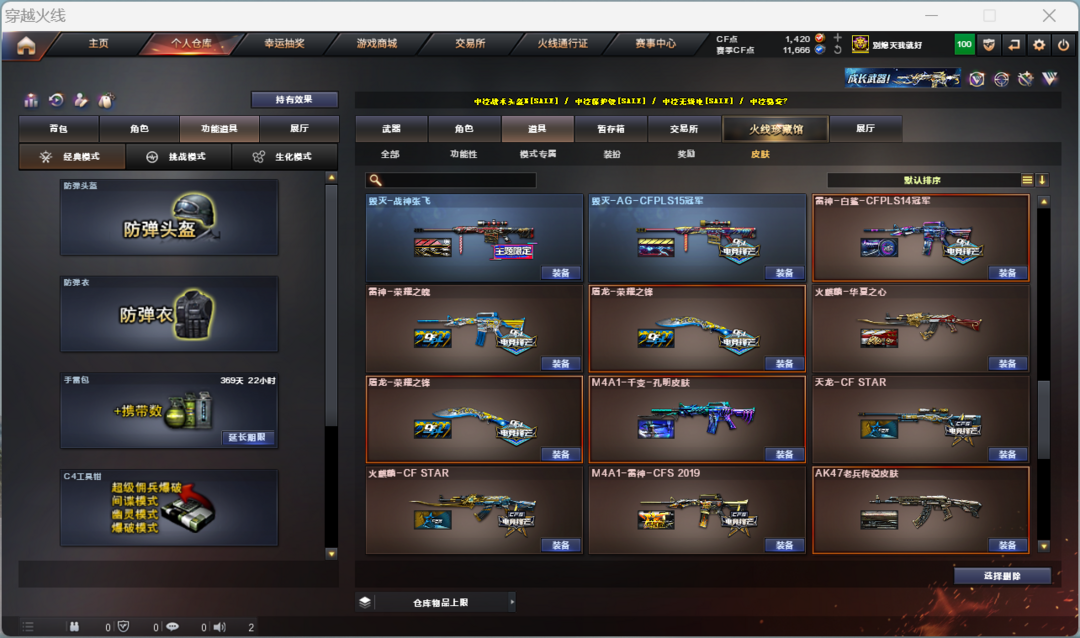Screen dimensions: 1080x638
Task: Select the 防弹头盔 item card
Action: click(169, 218)
